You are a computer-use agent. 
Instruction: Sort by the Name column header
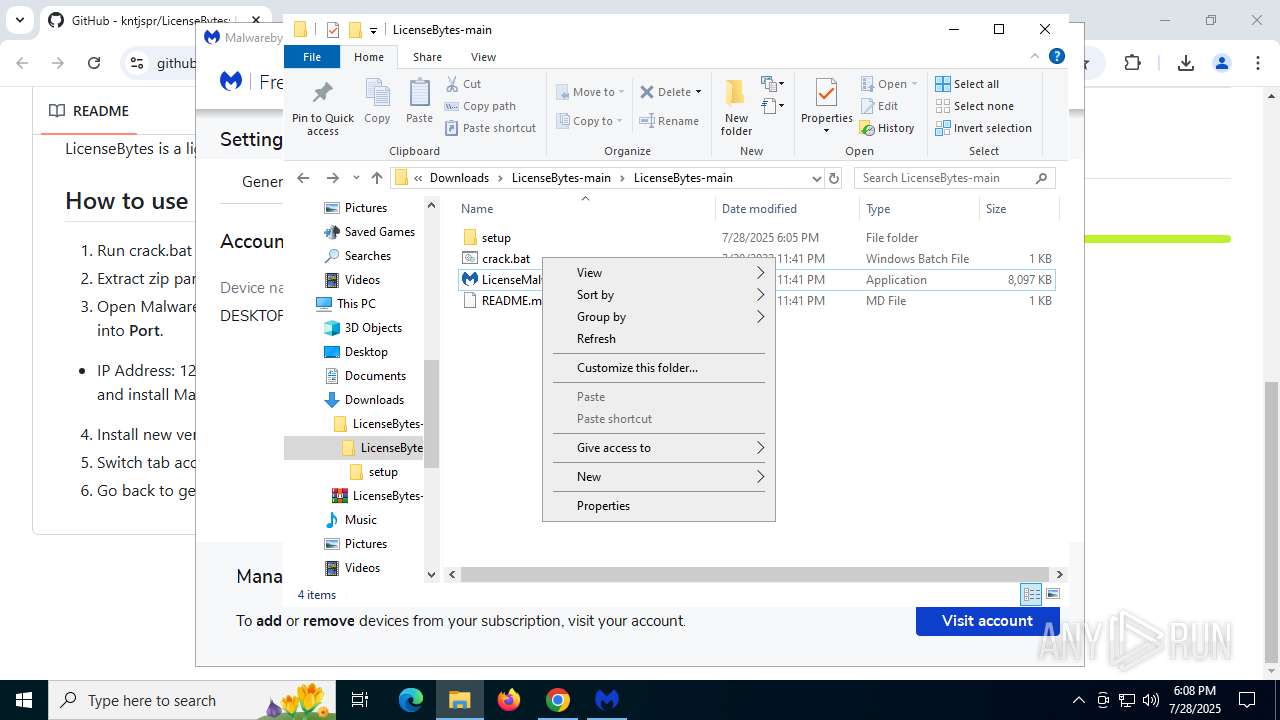(585, 209)
